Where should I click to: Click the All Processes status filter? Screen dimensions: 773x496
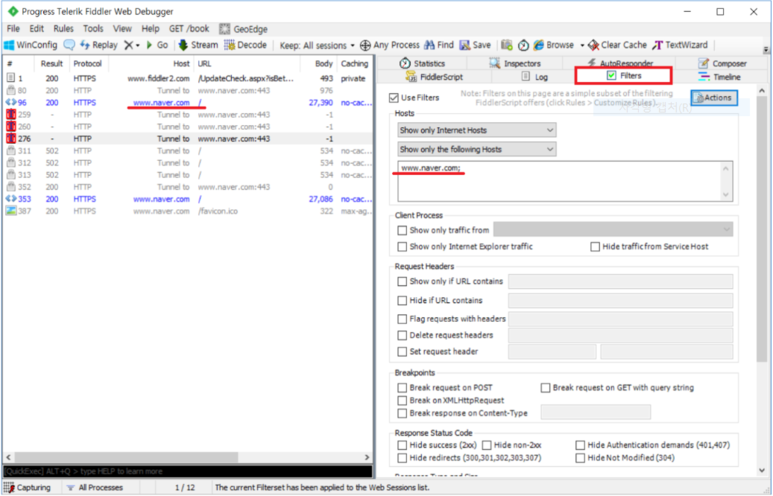(95, 487)
